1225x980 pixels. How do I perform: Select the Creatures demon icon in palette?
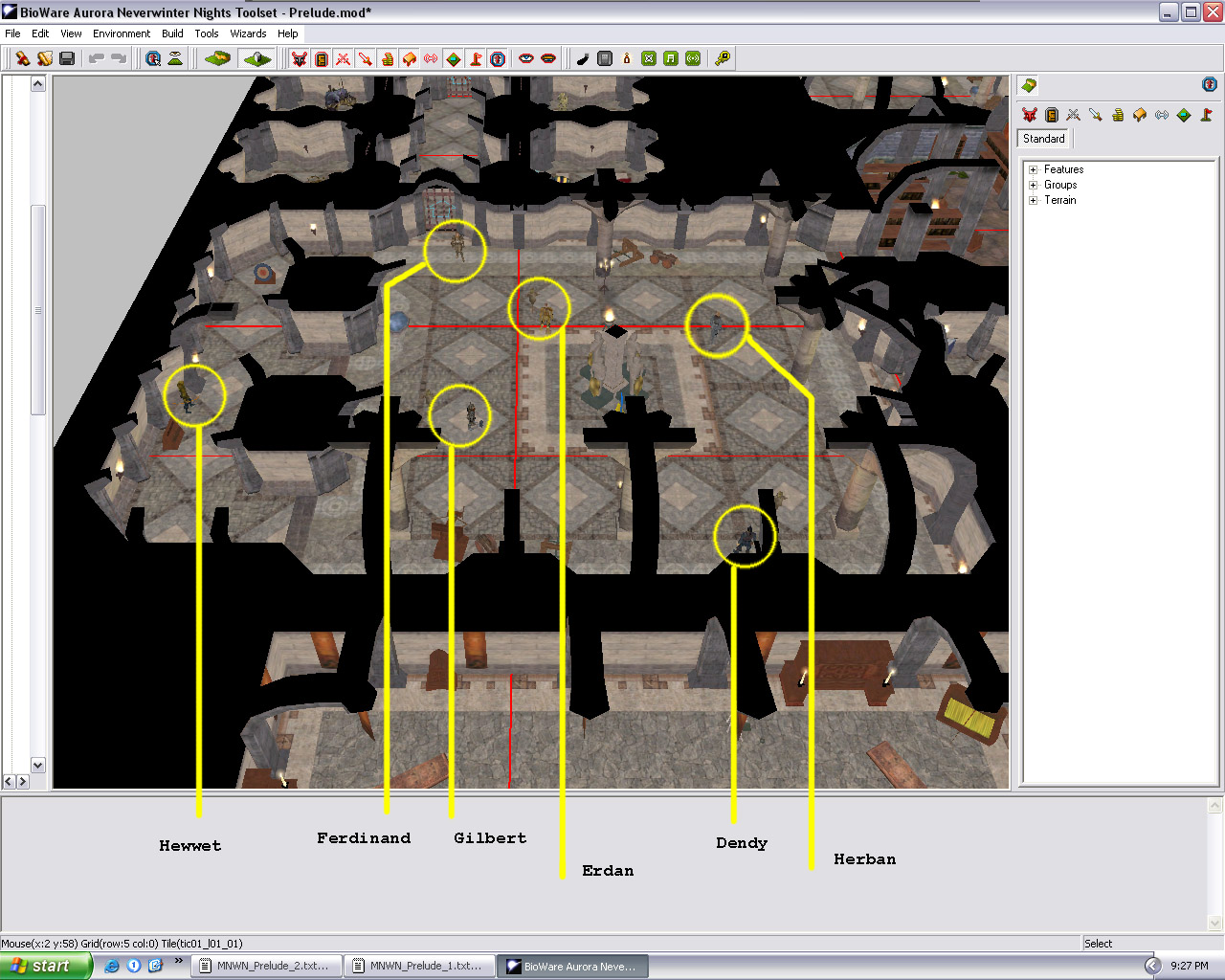coord(1030,115)
